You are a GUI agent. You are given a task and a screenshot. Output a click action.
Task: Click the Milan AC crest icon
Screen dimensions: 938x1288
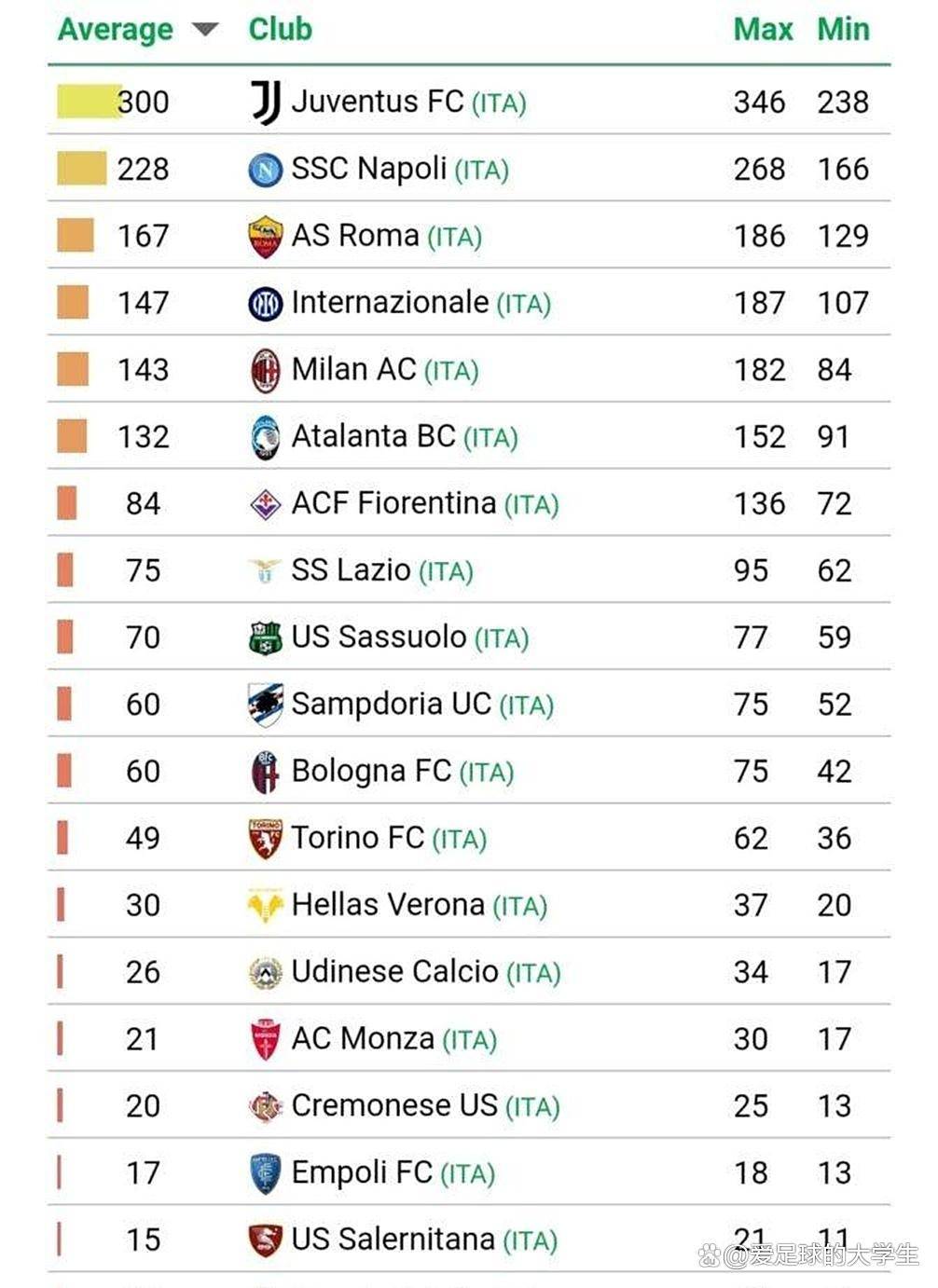click(266, 371)
